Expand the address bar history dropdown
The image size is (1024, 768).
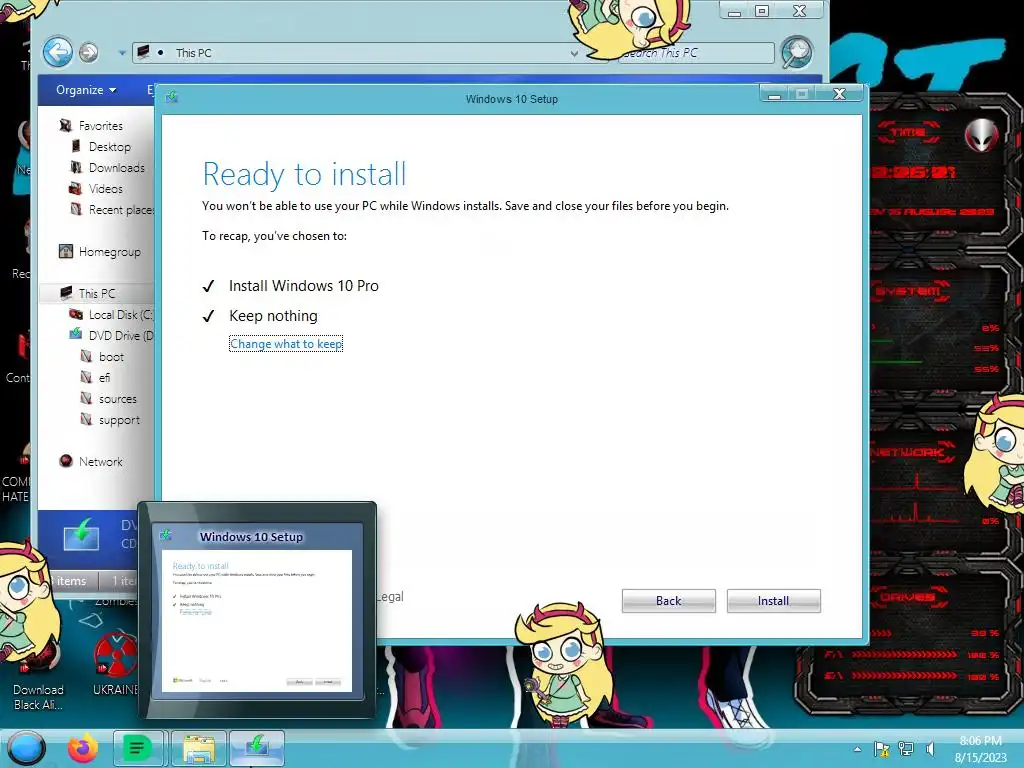click(573, 54)
